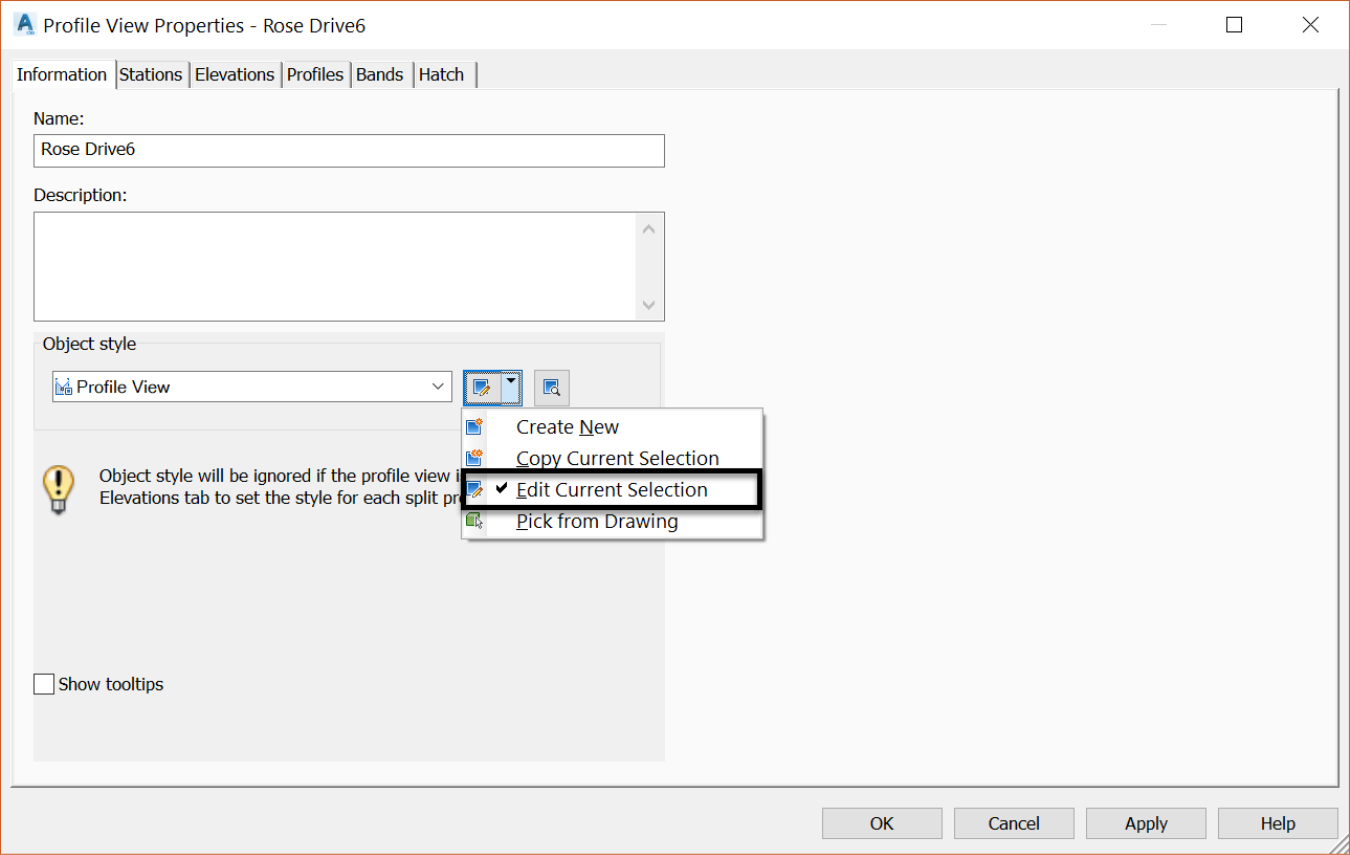Maximize the Profile View Properties window
1350x855 pixels.
point(1234,25)
